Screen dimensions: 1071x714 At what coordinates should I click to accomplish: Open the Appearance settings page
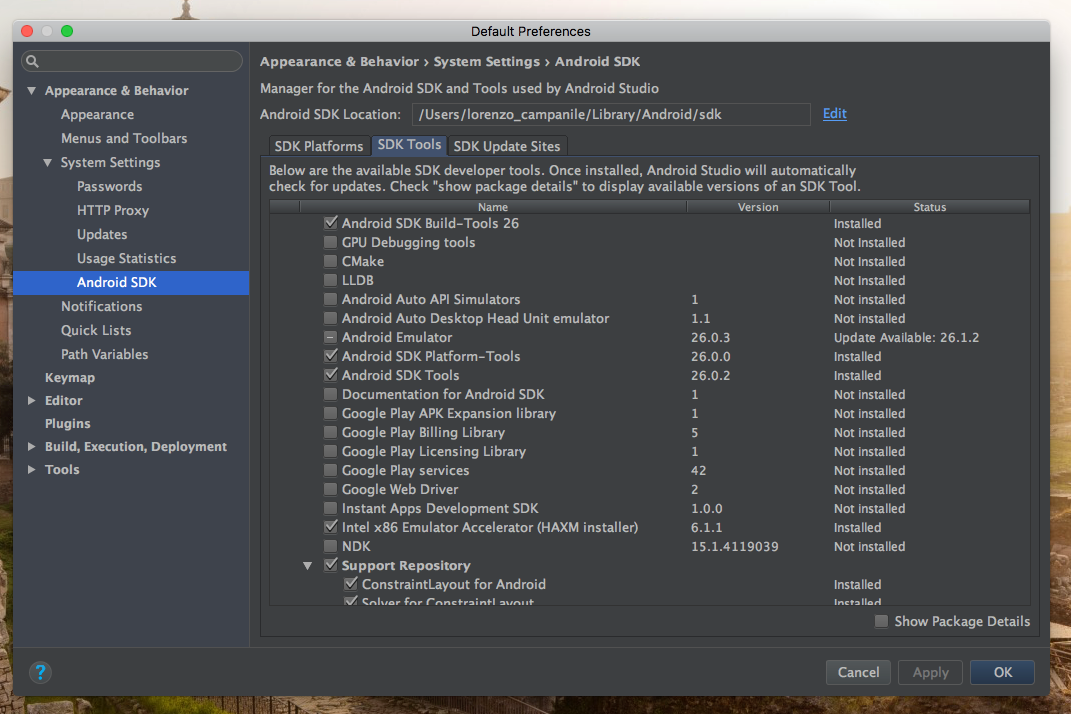tap(97, 114)
